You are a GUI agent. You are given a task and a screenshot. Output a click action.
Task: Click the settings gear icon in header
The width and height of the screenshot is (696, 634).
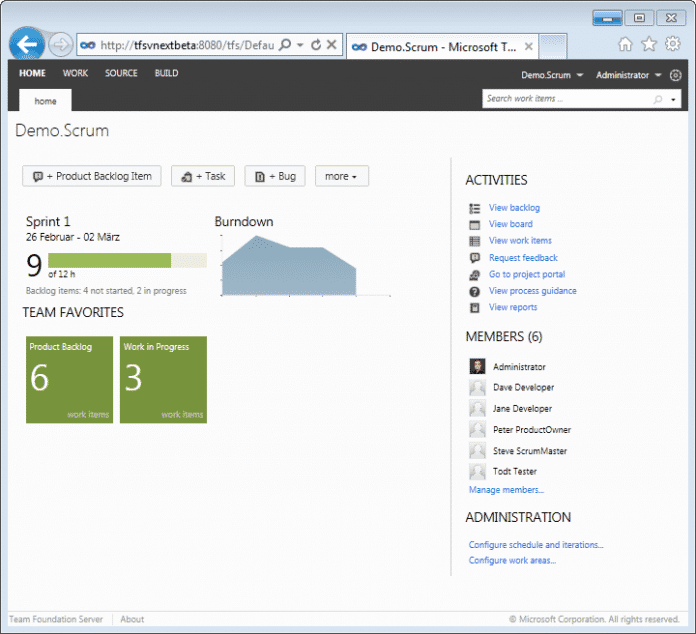676,75
